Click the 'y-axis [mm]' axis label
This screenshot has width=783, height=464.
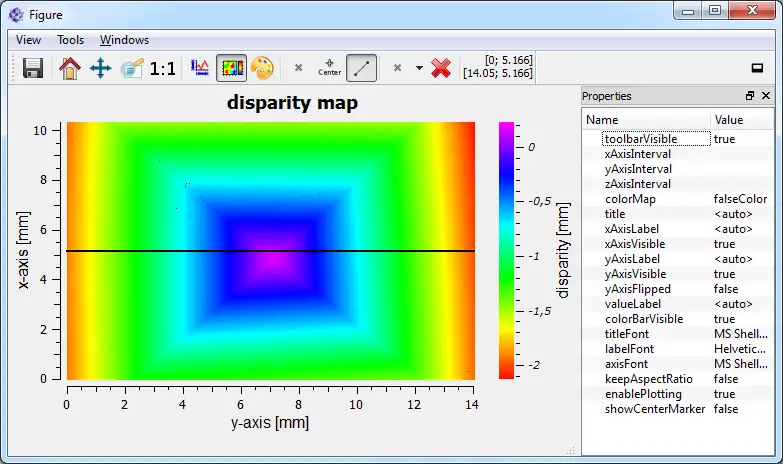(270, 423)
